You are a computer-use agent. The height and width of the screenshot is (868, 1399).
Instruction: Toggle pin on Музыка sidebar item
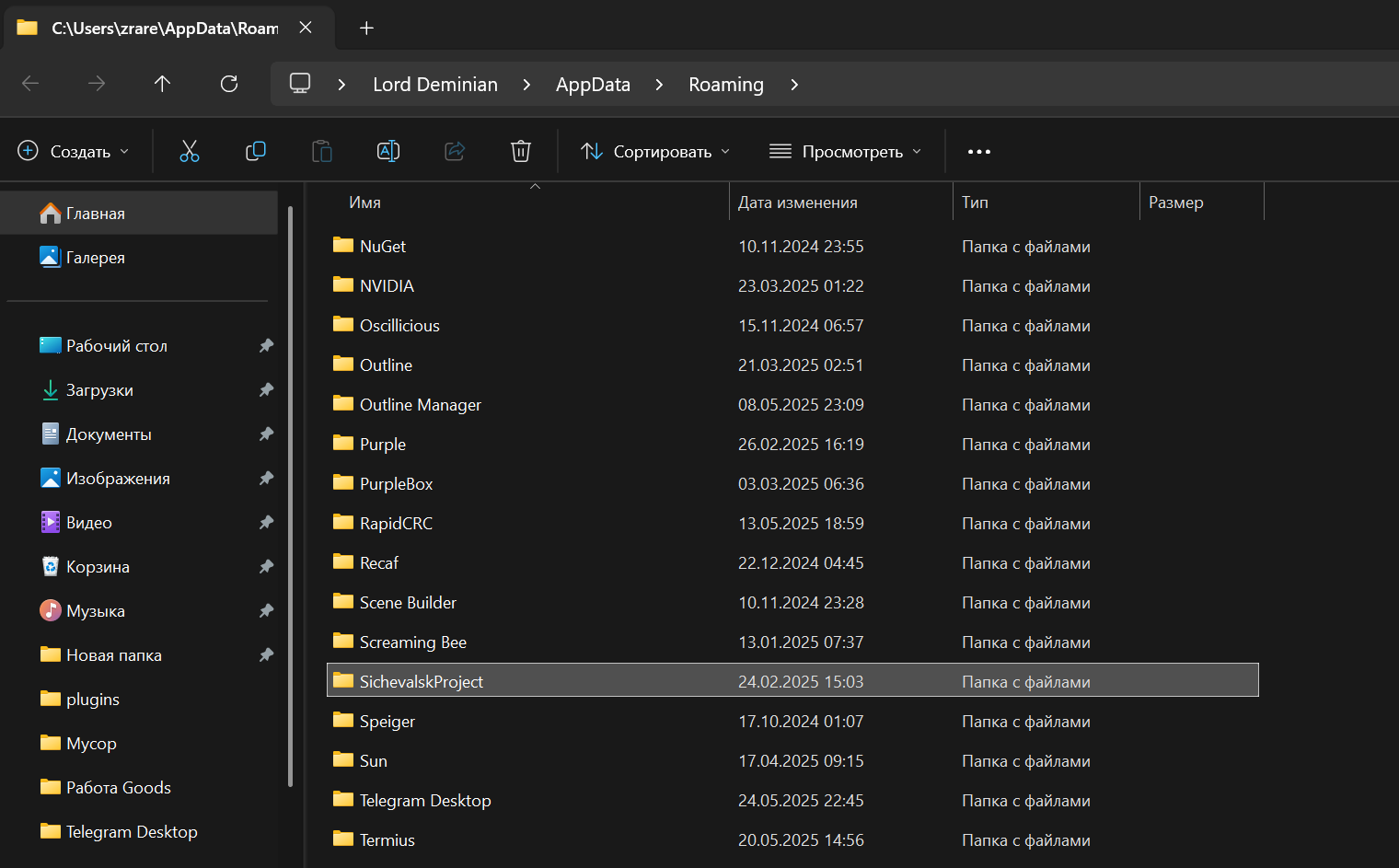point(266,611)
